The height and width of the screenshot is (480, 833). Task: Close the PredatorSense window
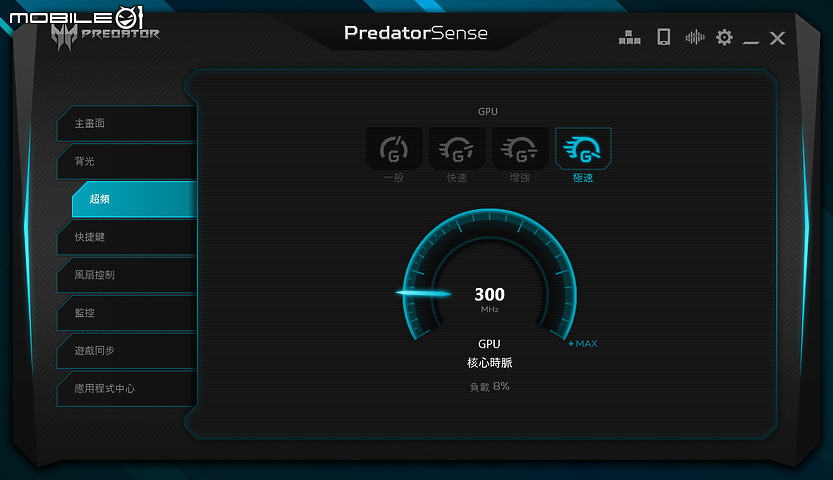tap(777, 38)
